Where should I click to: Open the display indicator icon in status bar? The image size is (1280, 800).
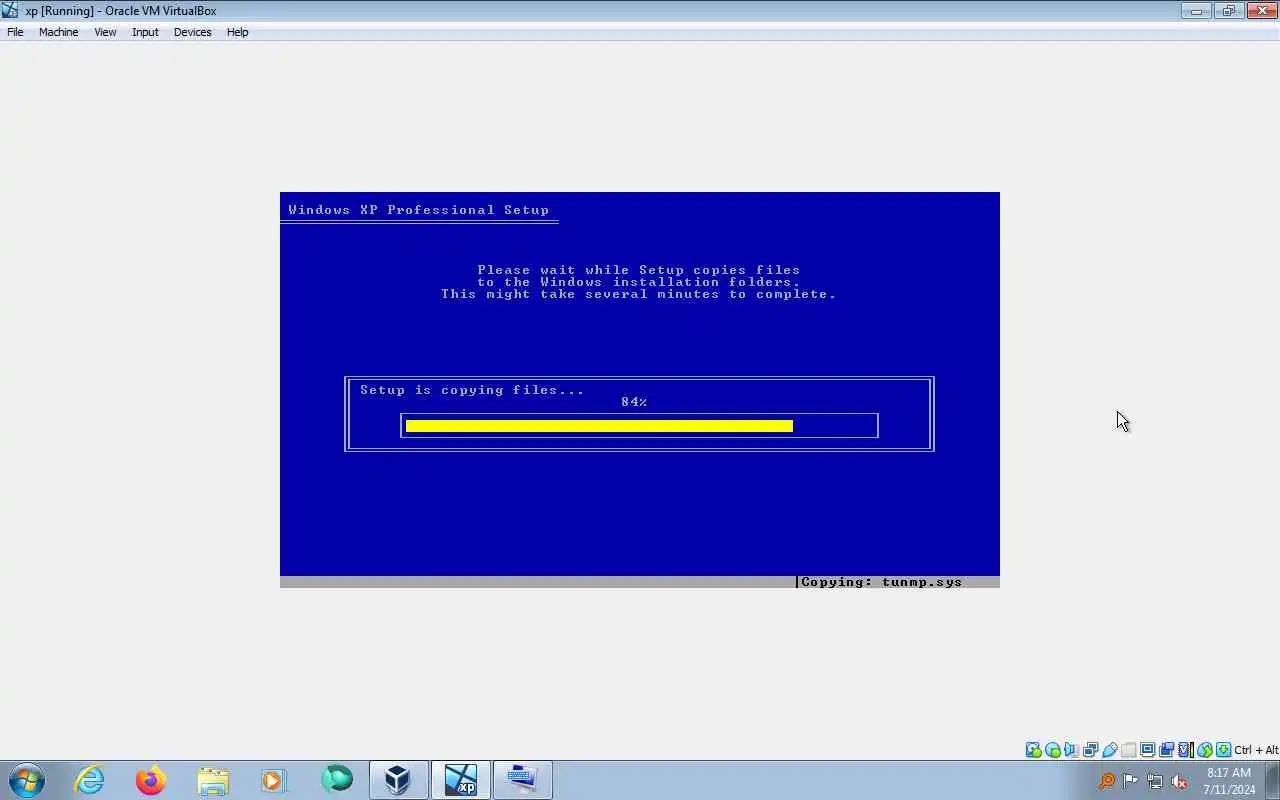point(1148,750)
